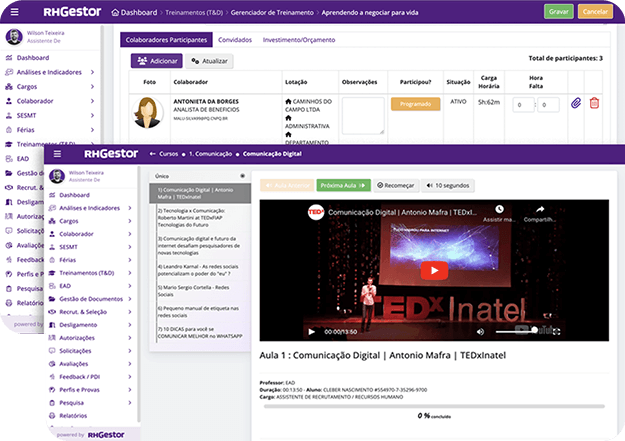The width and height of the screenshot is (625, 441).
Task: Click Férias icon in back window sidebar
Action: click(x=9, y=130)
